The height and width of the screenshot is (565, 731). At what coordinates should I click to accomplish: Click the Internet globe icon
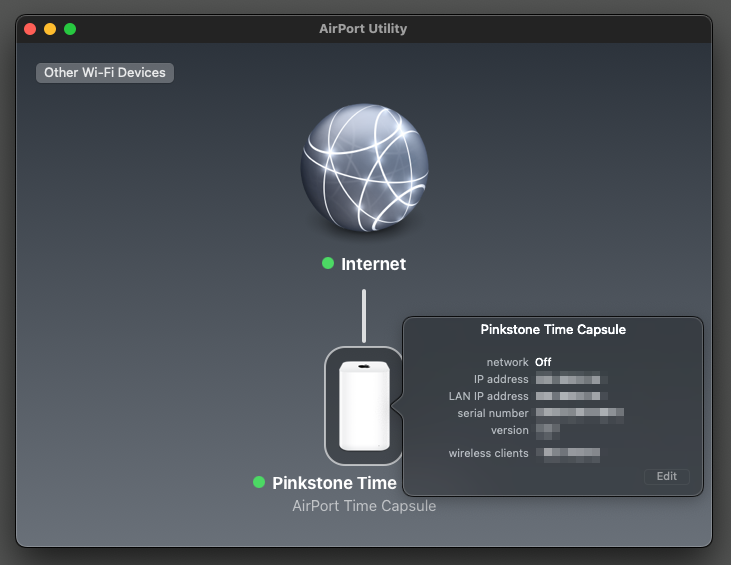[365, 168]
